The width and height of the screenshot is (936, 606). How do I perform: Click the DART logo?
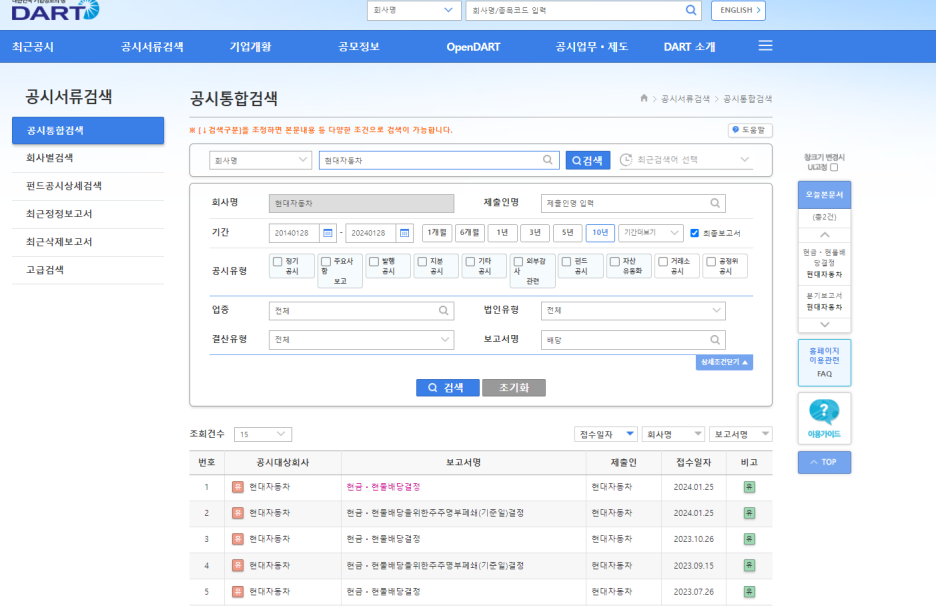(x=55, y=10)
